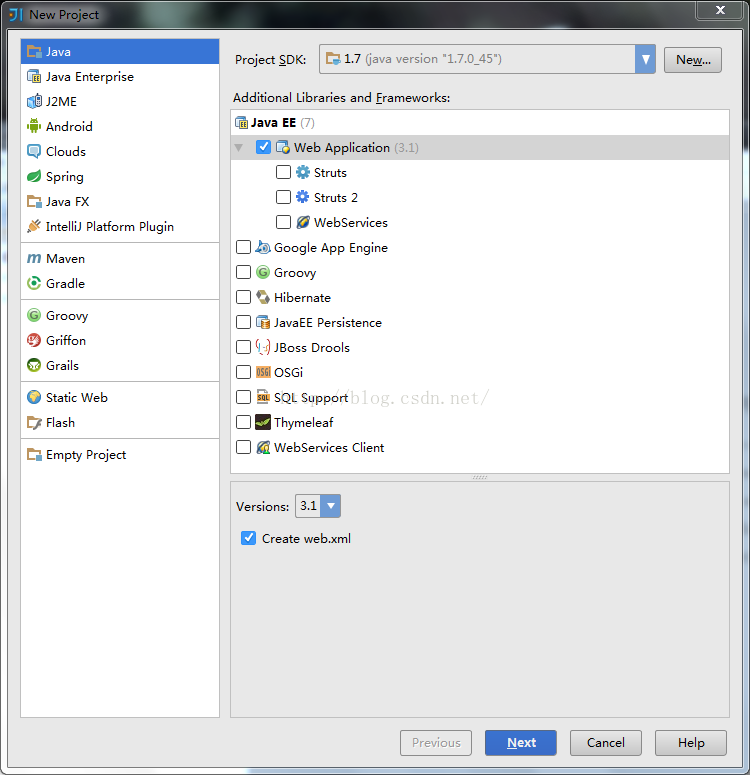Click the JBoss Drools icon
750x775 pixels.
263,347
